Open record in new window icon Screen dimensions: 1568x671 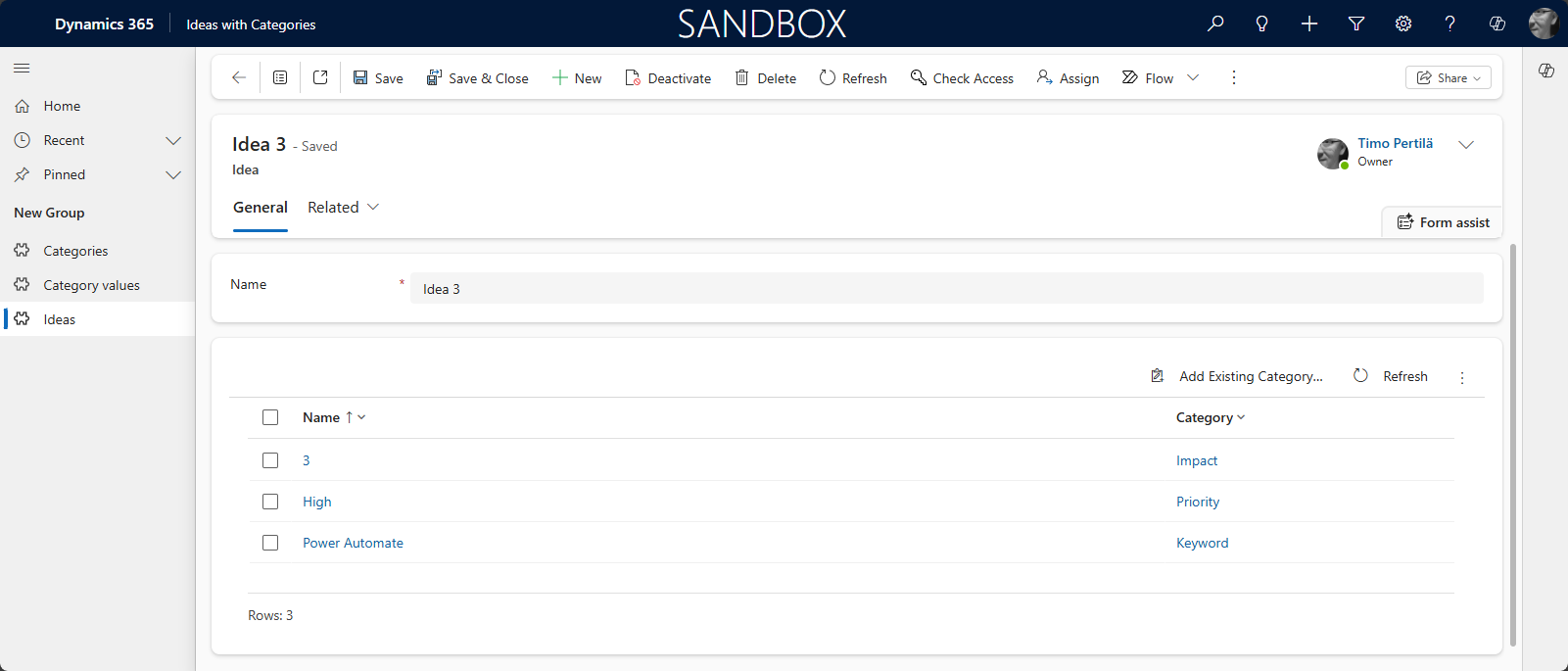pyautogui.click(x=320, y=77)
